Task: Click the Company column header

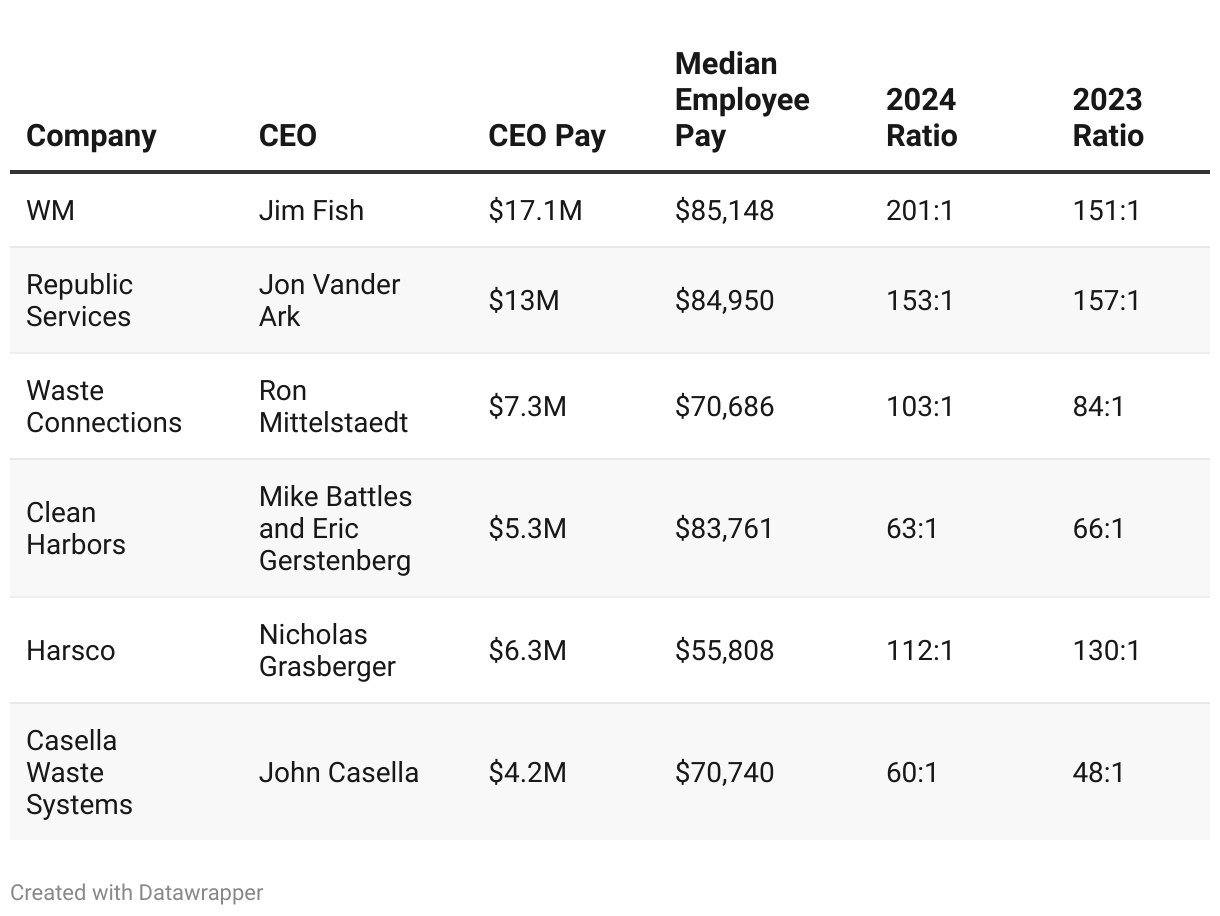Action: tap(91, 136)
